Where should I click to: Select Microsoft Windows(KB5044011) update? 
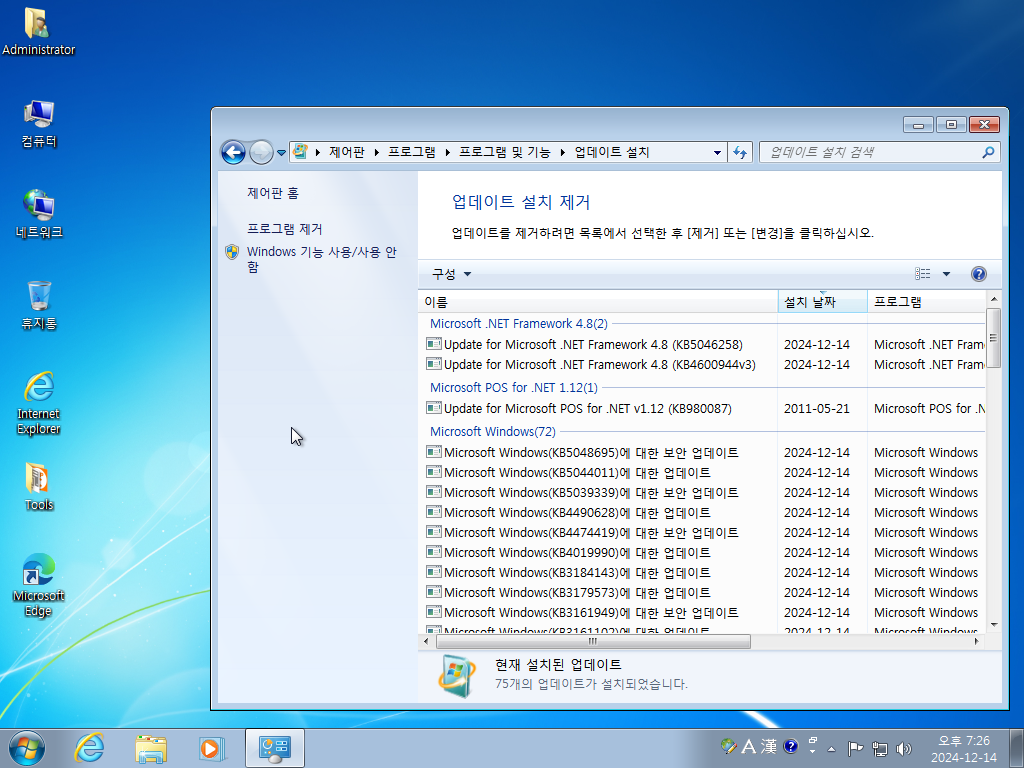coord(577,472)
